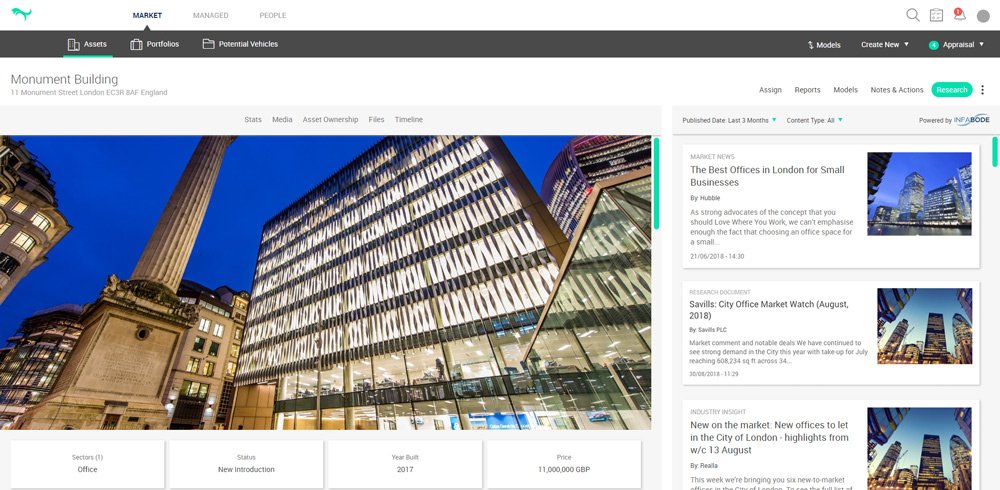Screen dimensions: 1000x490
Task: Open notifications bell icon
Action: coord(959,15)
